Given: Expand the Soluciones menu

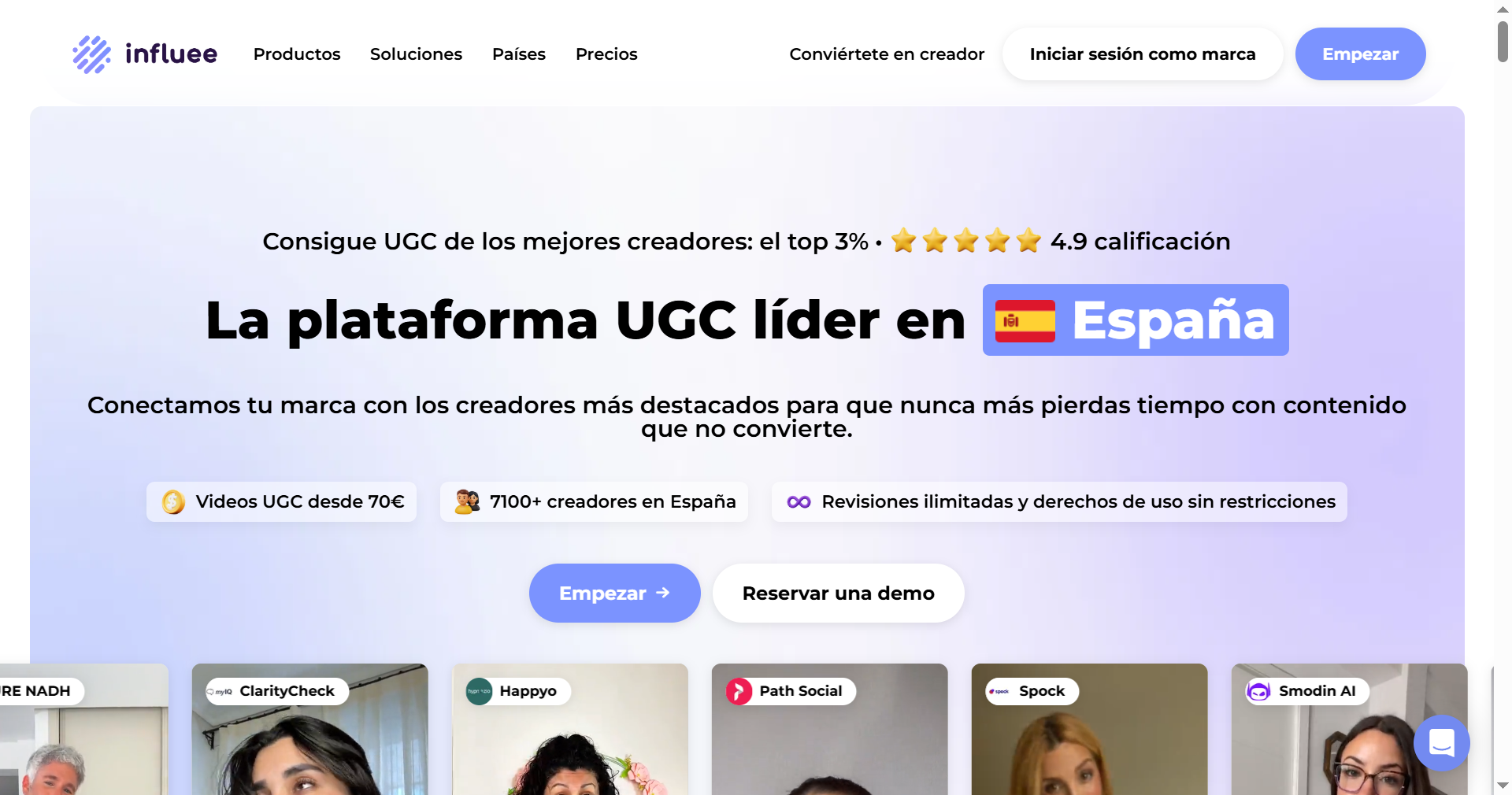Looking at the screenshot, I should point(416,54).
